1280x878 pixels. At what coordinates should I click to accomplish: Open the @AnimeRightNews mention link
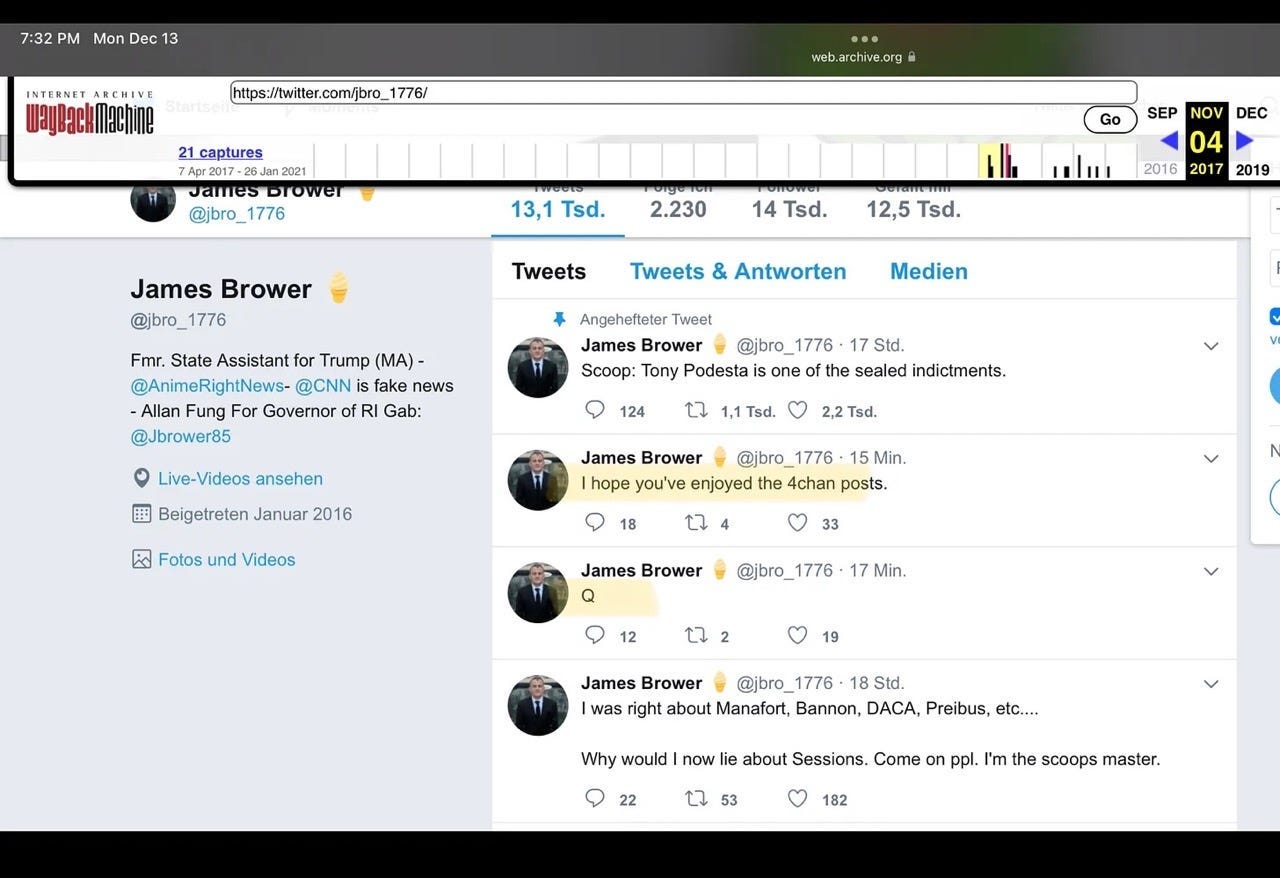(207, 386)
